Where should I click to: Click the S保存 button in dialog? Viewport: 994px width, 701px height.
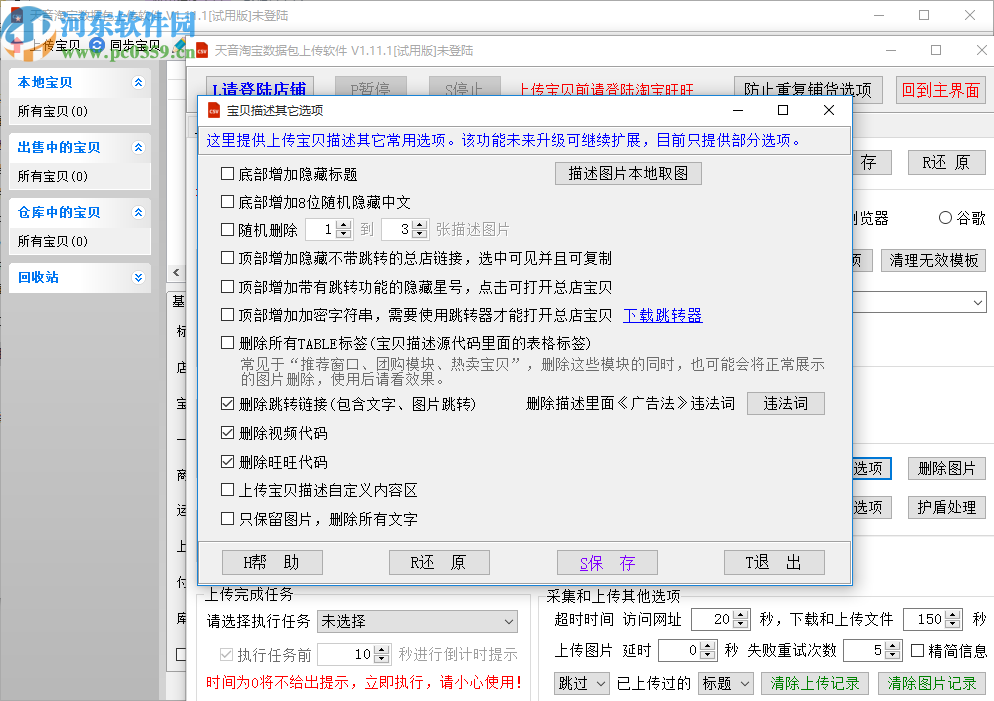tap(607, 563)
